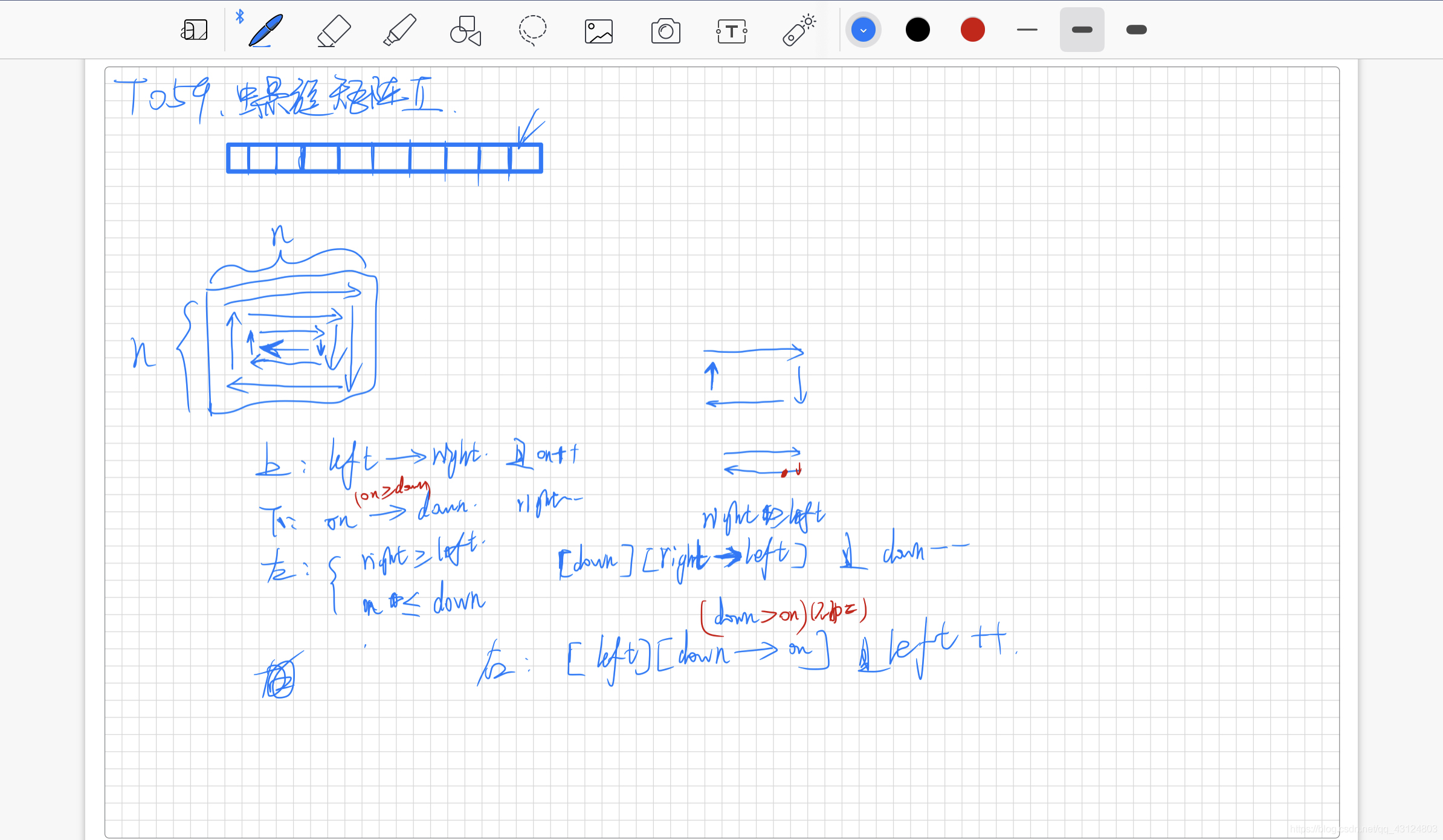Select the Eraser tool
1443x840 pixels.
point(334,30)
